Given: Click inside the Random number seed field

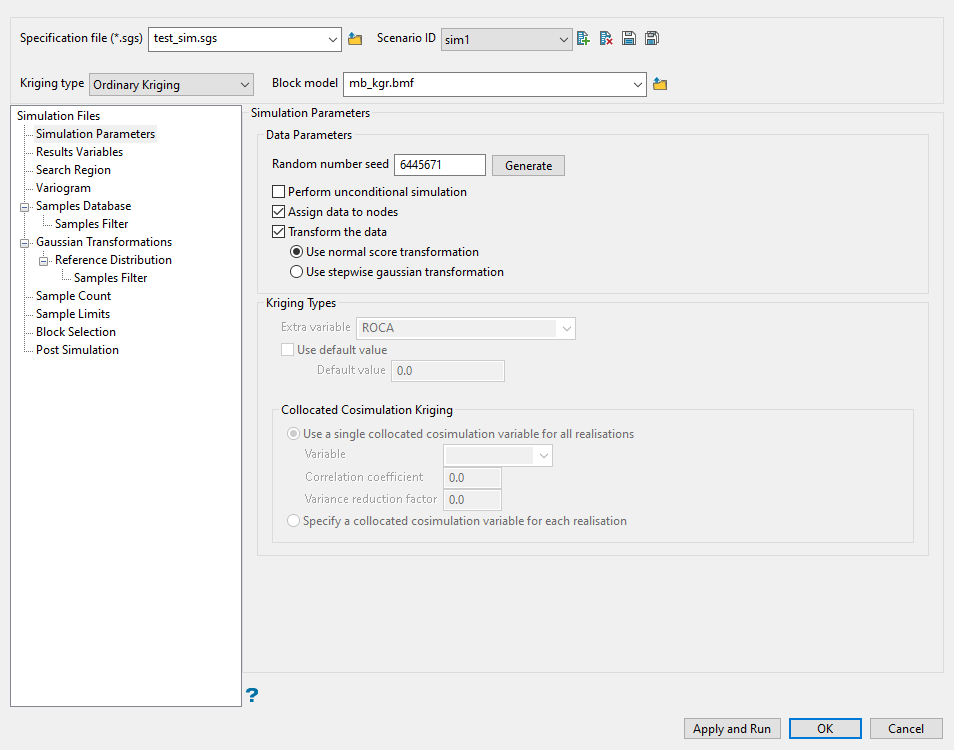Looking at the screenshot, I should (439, 164).
